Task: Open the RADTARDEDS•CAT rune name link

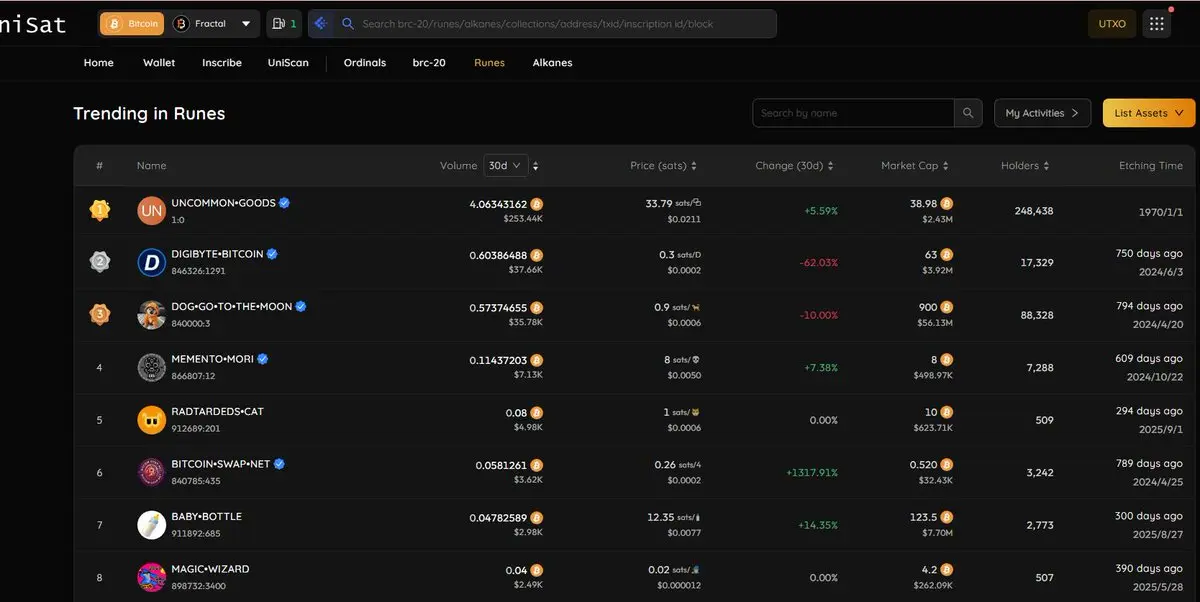Action: pos(217,412)
